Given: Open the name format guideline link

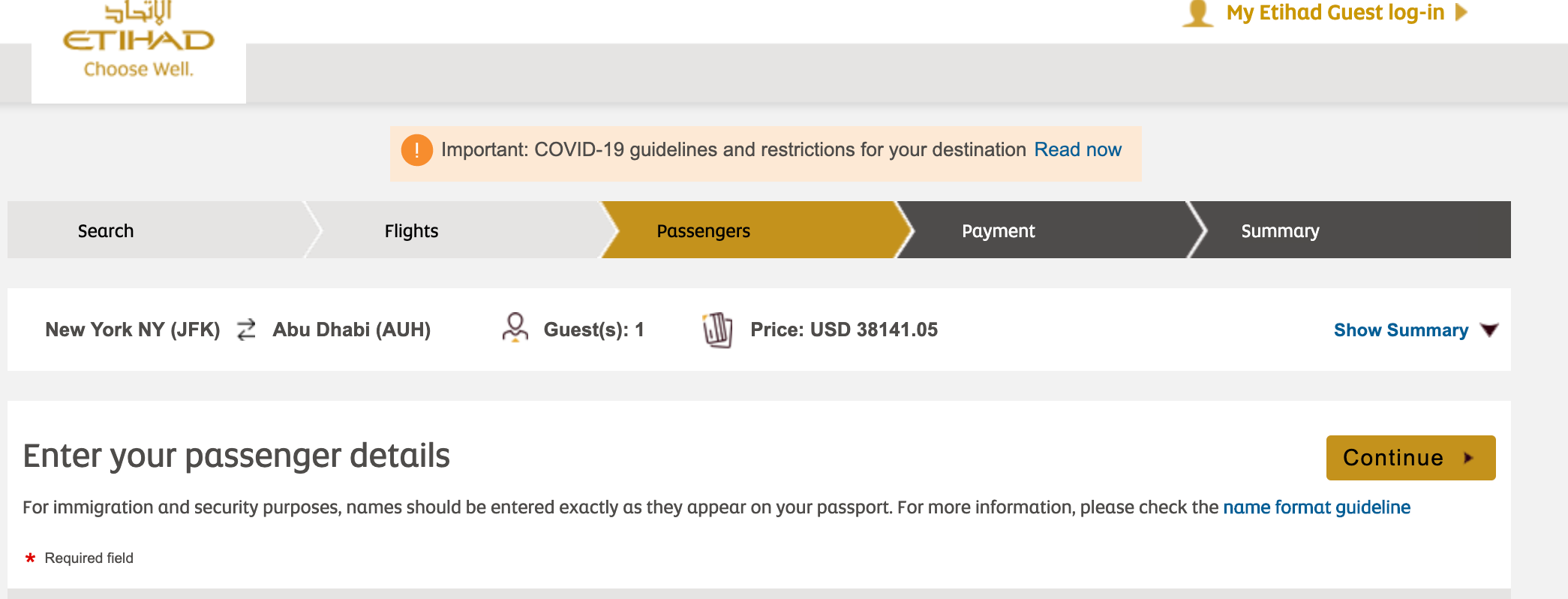Looking at the screenshot, I should click(1317, 507).
